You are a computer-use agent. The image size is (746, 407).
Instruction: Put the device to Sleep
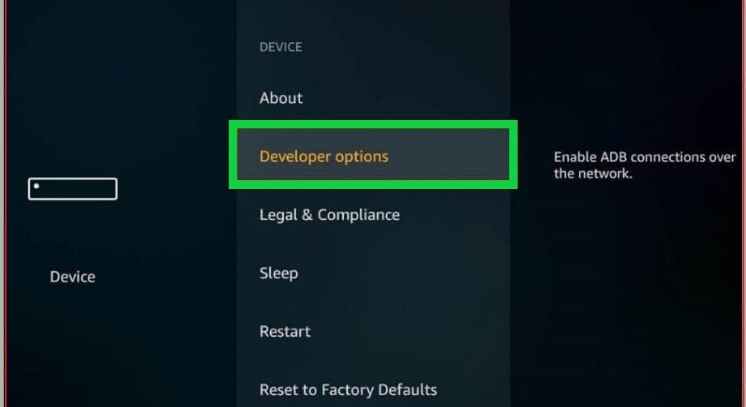tap(279, 273)
